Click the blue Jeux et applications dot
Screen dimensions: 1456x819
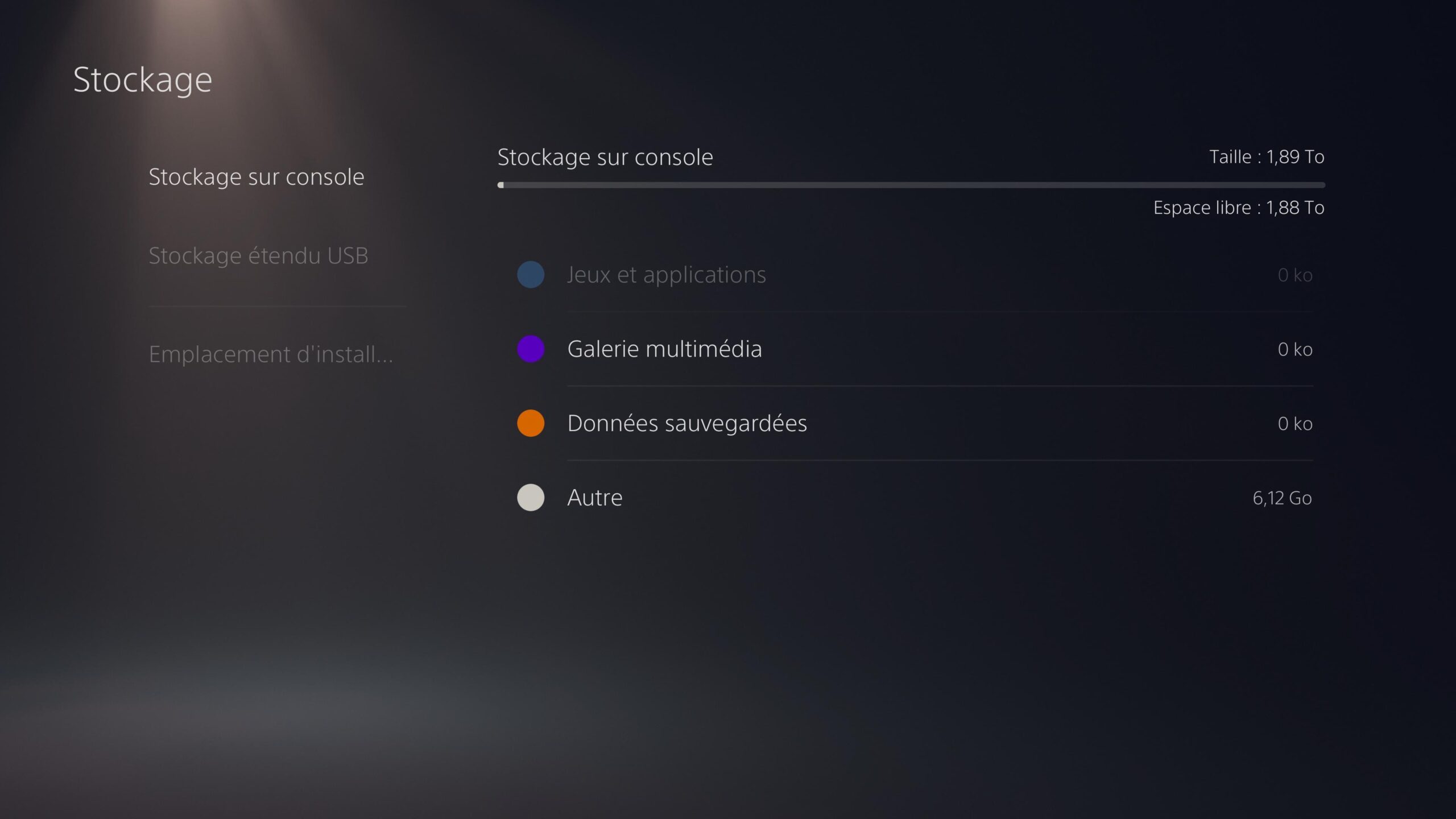click(531, 275)
